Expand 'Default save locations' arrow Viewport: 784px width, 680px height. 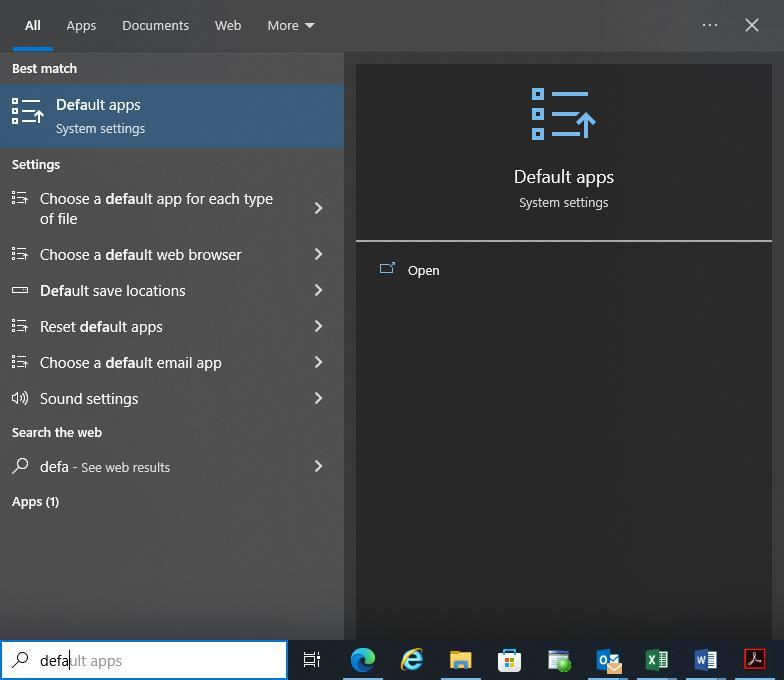point(318,290)
